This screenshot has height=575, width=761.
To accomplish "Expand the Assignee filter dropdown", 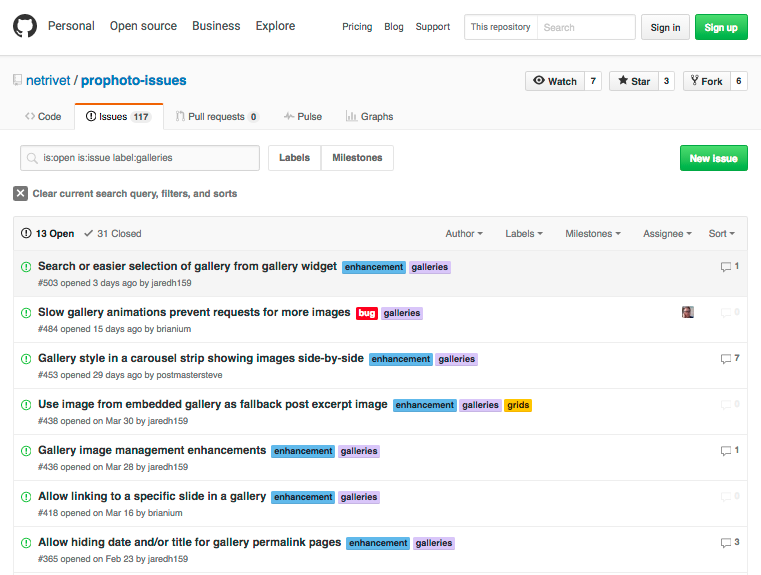I will click(667, 233).
